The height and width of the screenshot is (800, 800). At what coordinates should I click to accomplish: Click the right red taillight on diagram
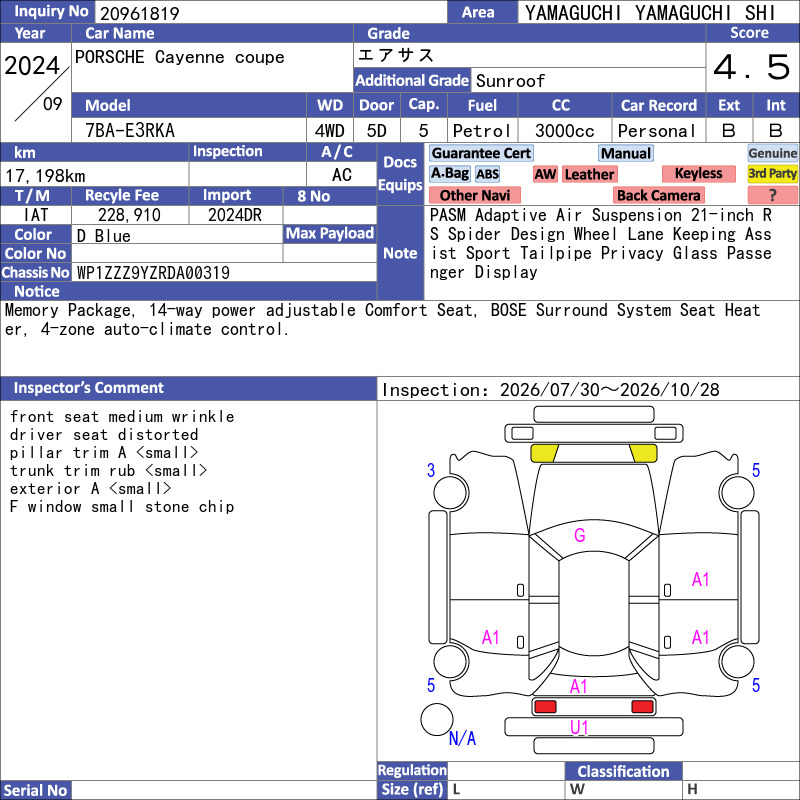pyautogui.click(x=642, y=707)
